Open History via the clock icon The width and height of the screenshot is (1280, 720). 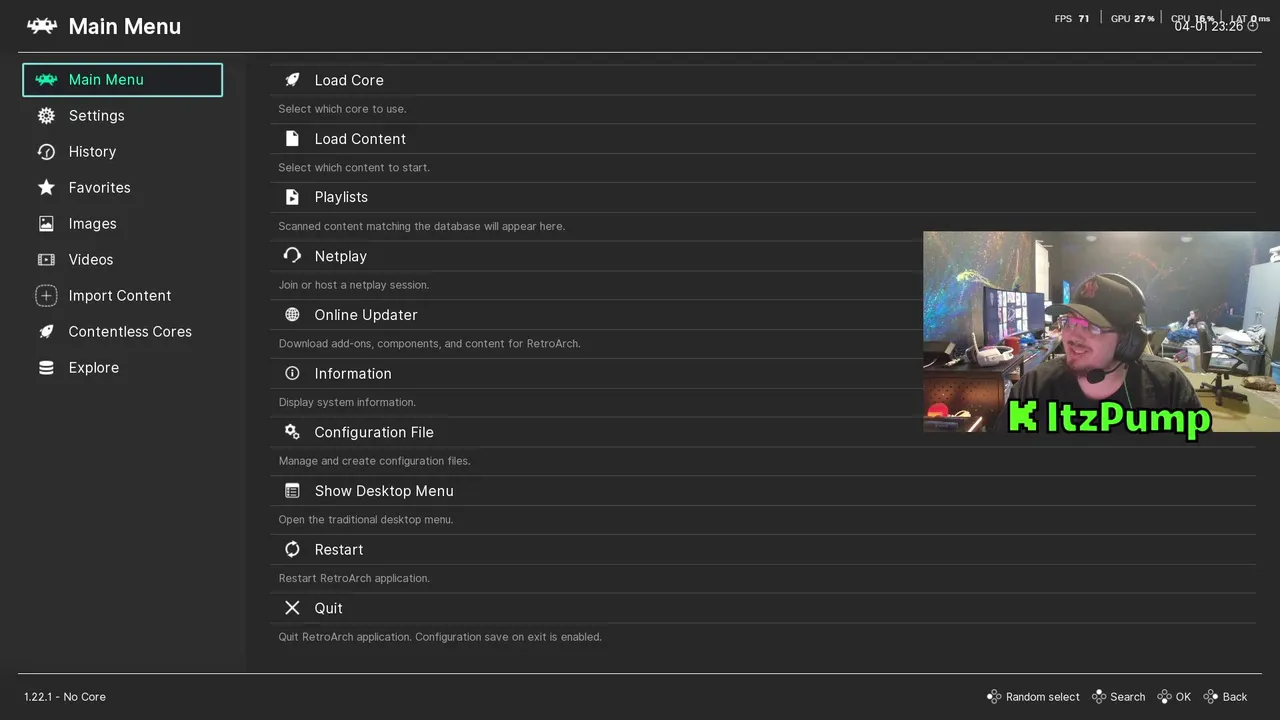(x=46, y=152)
